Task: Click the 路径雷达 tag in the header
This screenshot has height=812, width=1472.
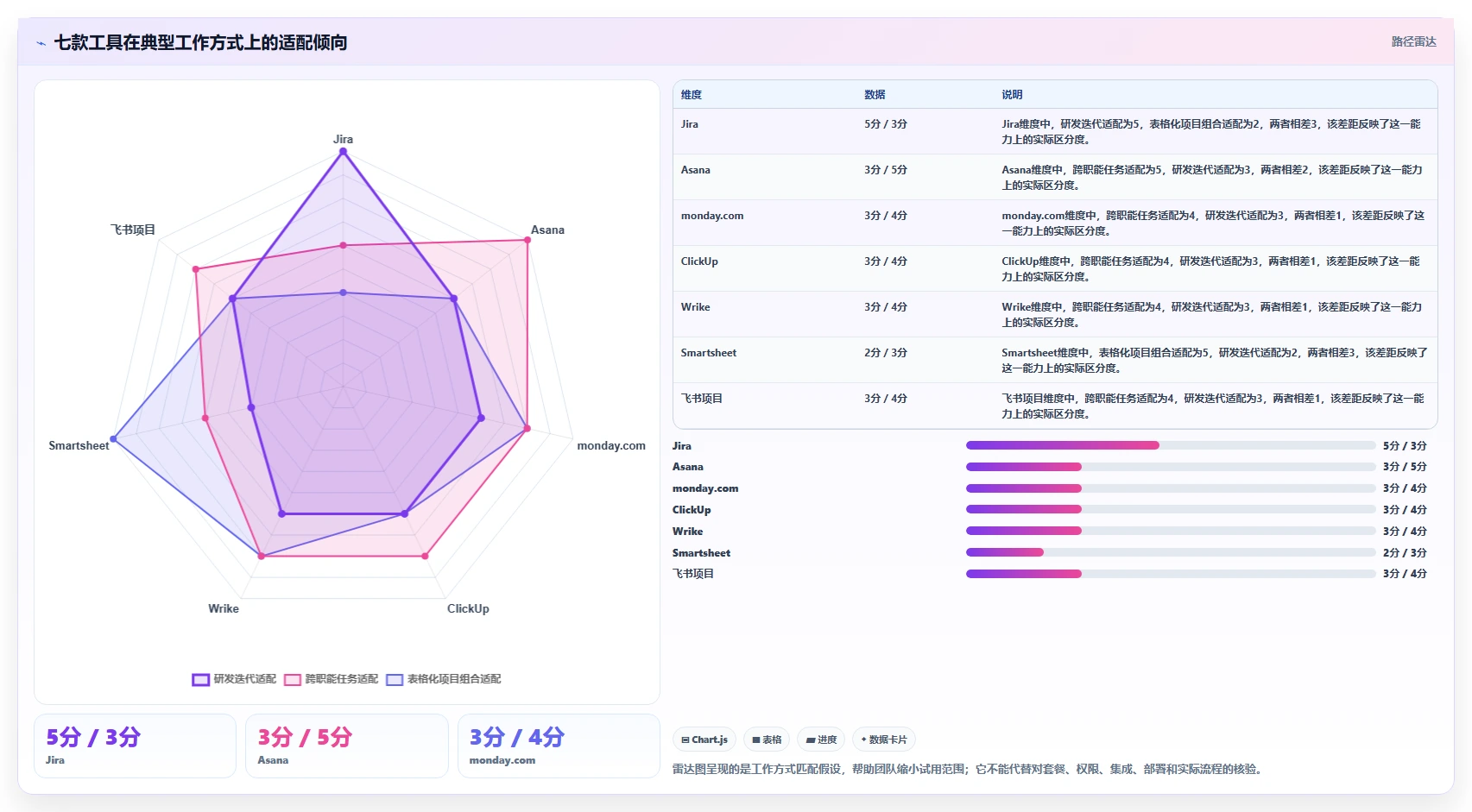Action: click(1413, 41)
